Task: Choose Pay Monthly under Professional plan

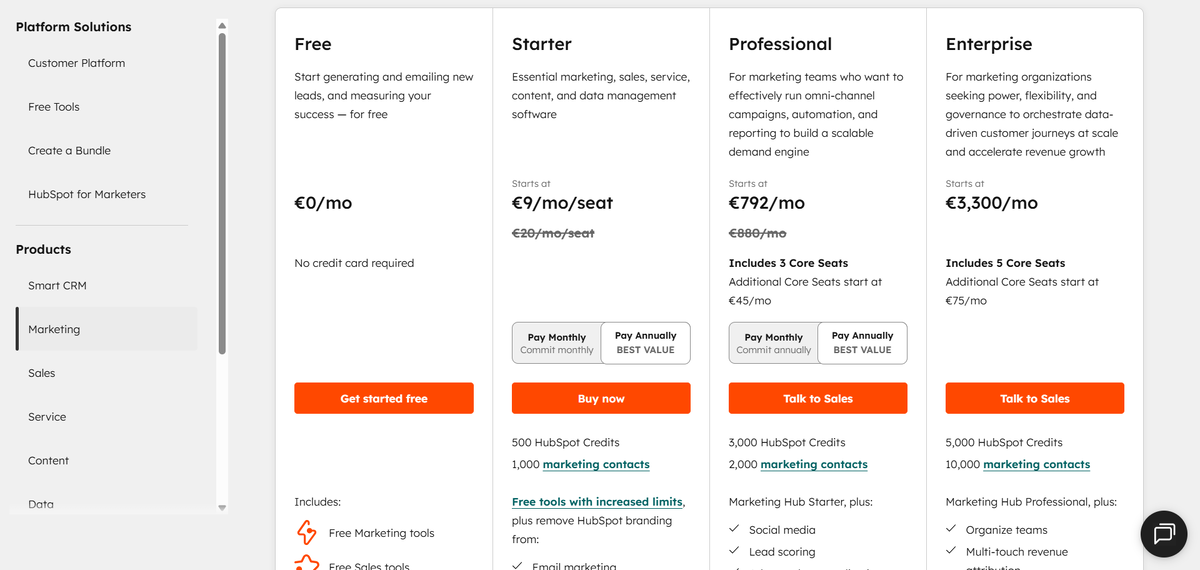Action: [774, 343]
